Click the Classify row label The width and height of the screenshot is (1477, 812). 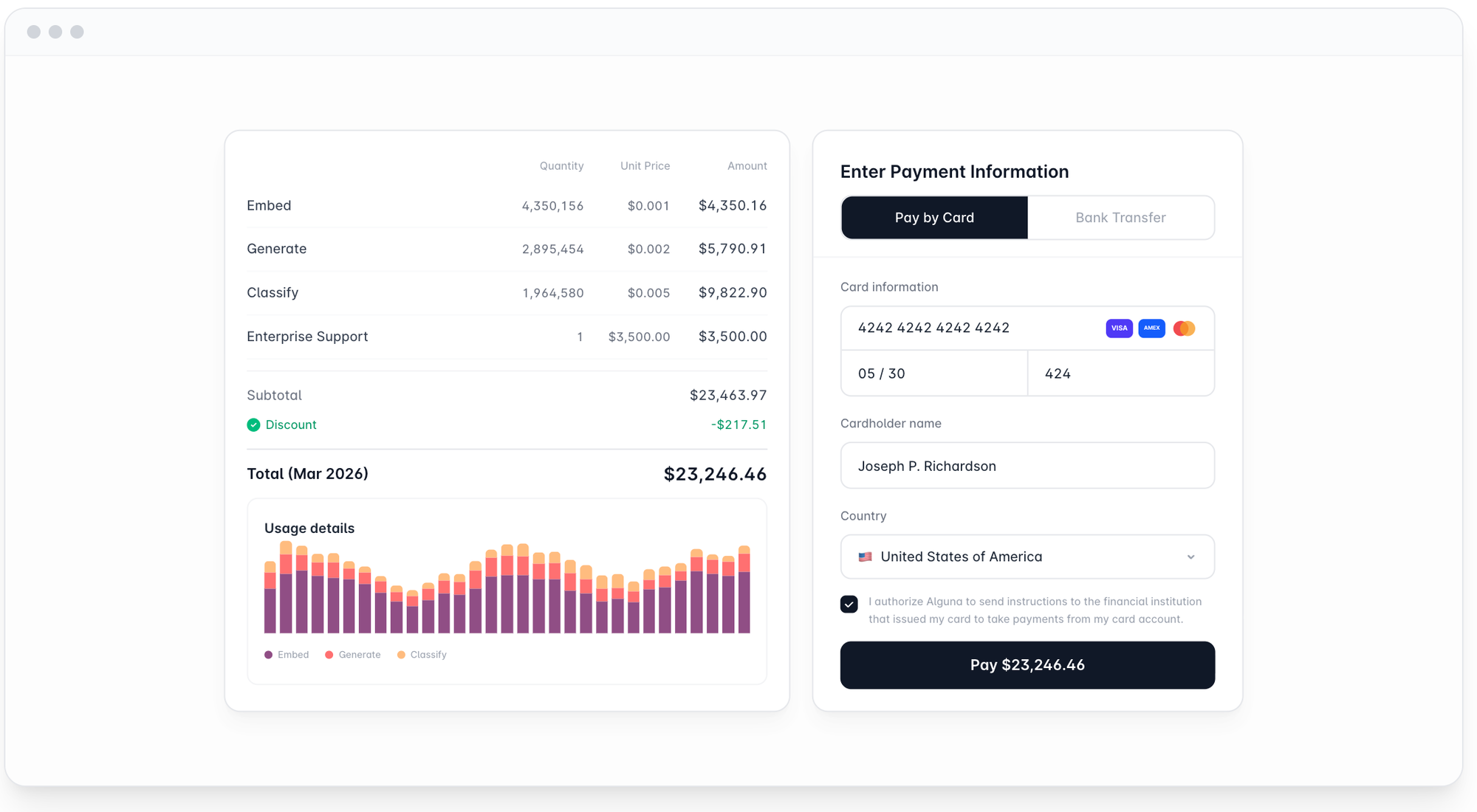[273, 293]
